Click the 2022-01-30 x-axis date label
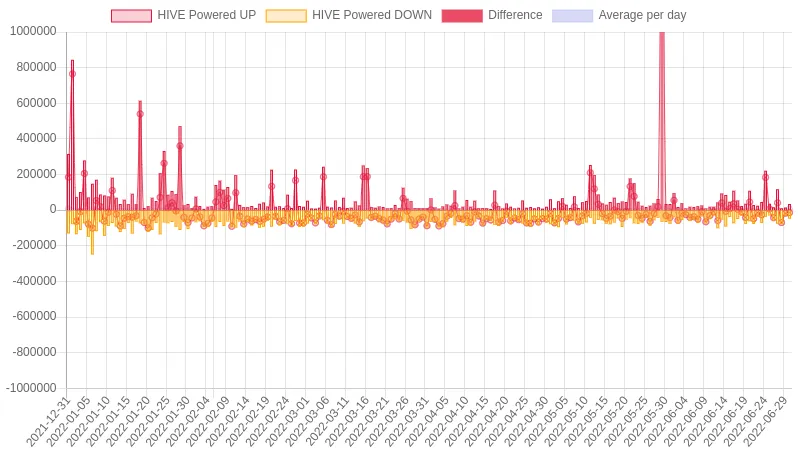This screenshot has width=798, height=450. [x=167, y=422]
